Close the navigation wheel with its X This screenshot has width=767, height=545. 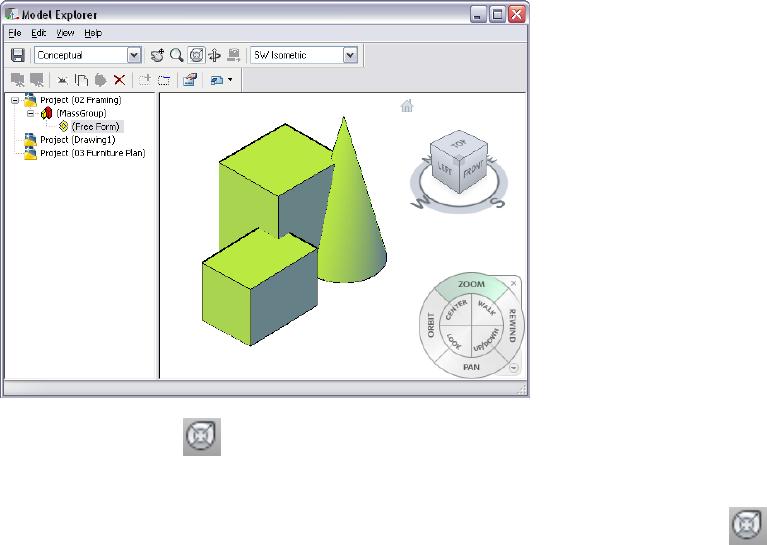coord(514,283)
